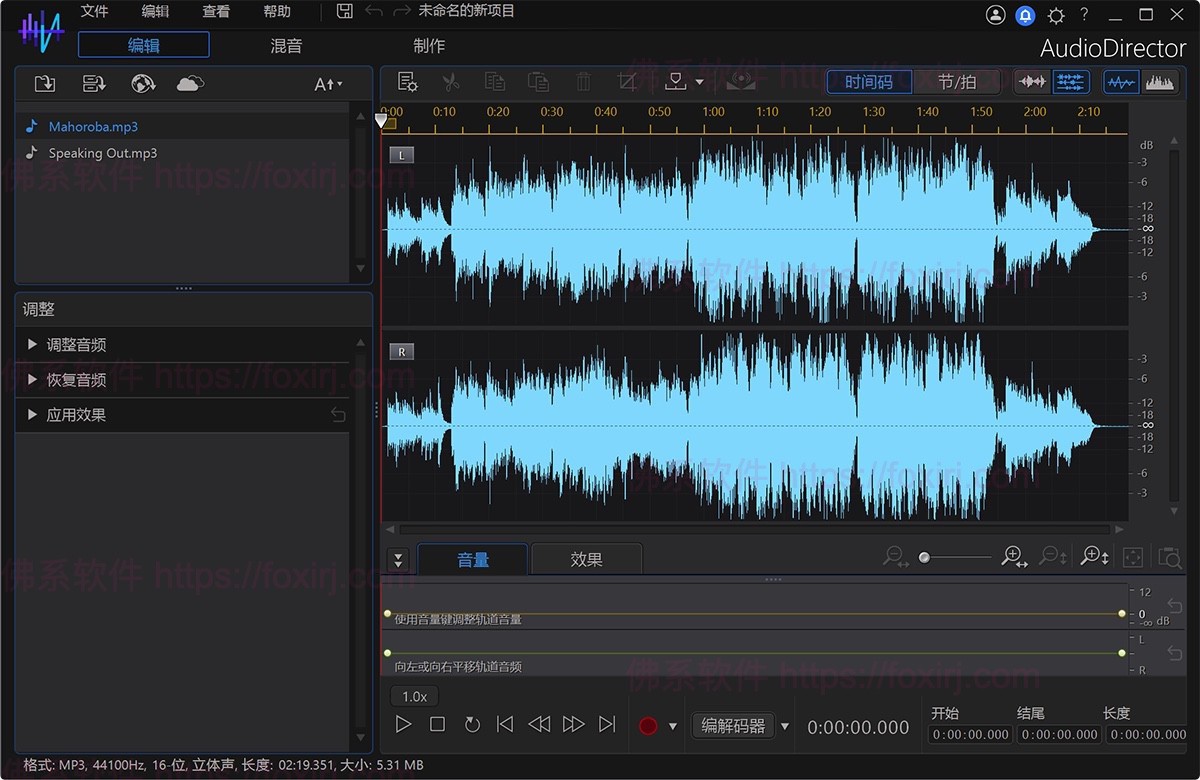
Task: Select the Speaking Out.mp3 file
Action: [x=100, y=152]
